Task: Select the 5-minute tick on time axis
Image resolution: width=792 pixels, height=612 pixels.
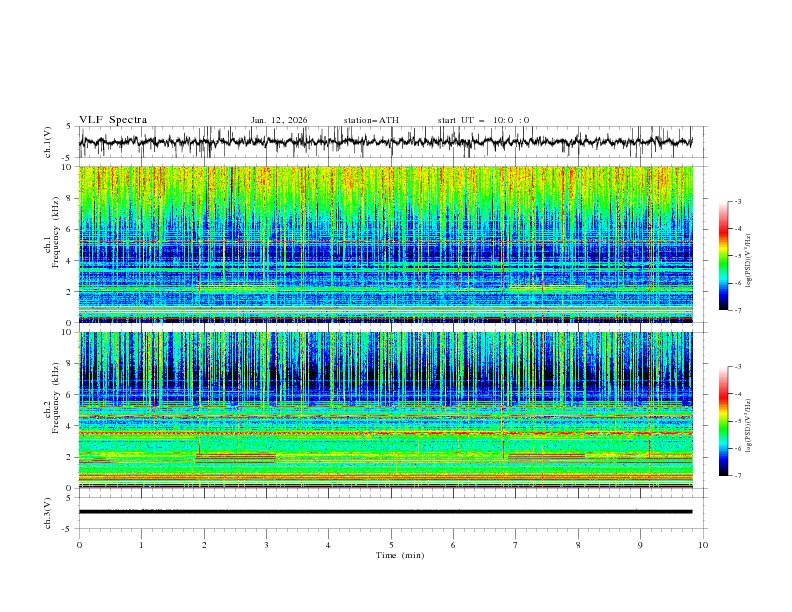Action: [x=391, y=545]
